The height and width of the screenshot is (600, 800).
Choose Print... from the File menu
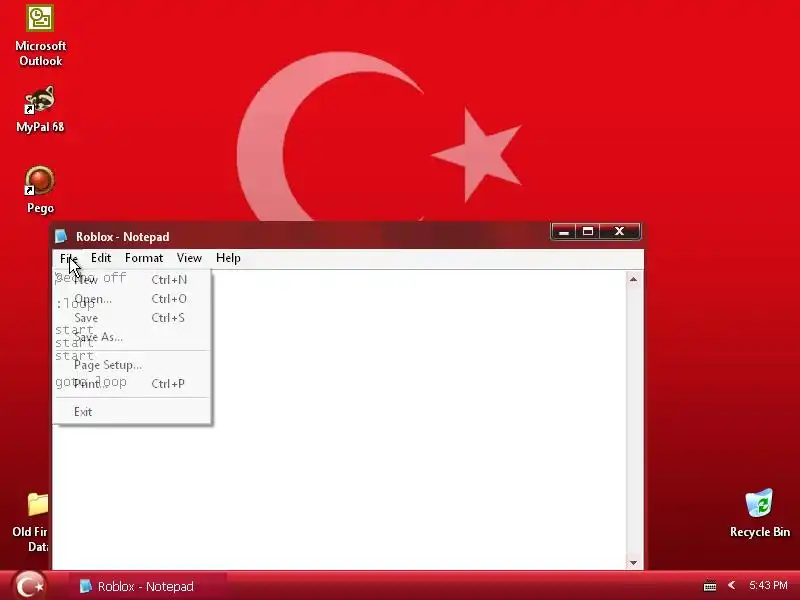coord(133,384)
